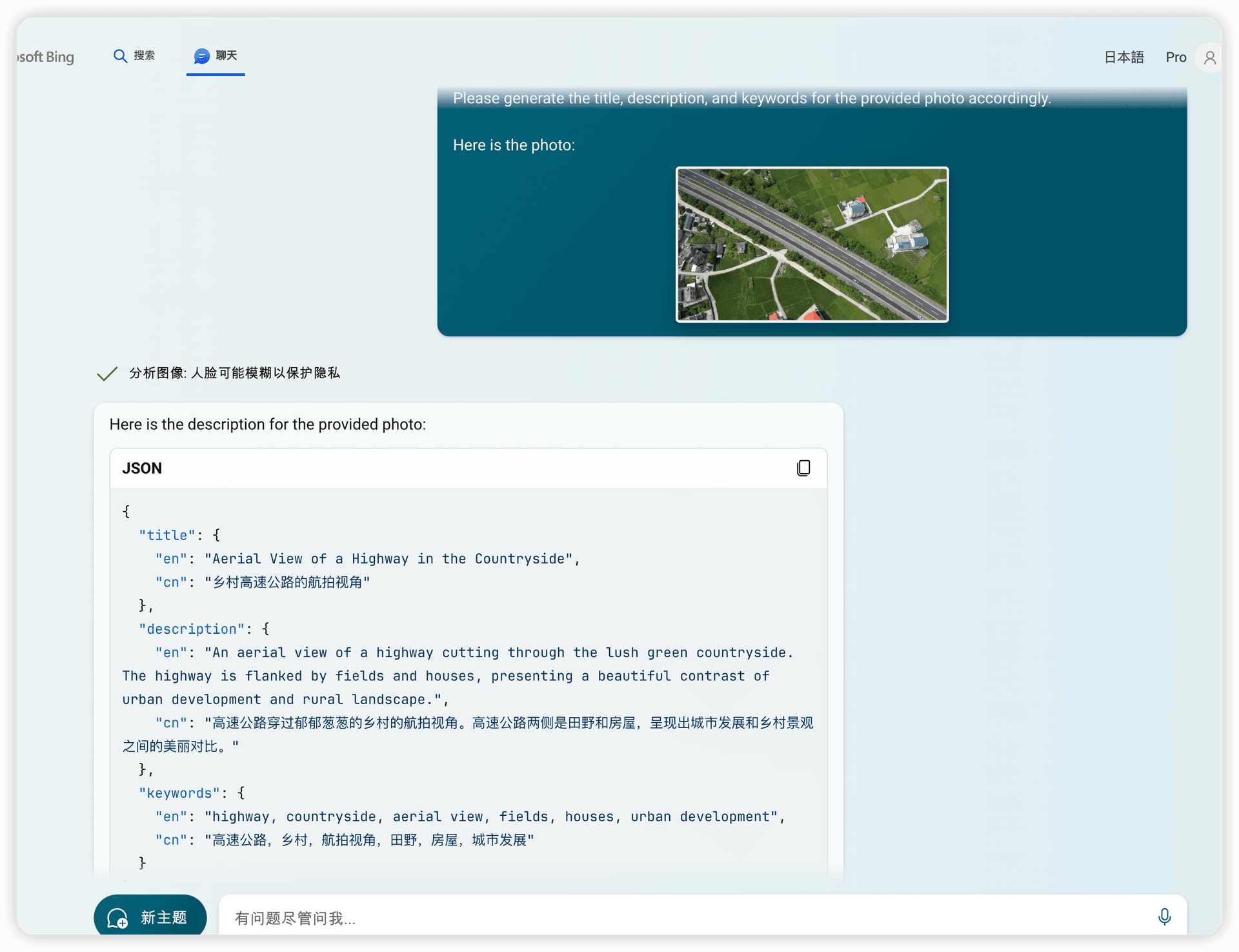The width and height of the screenshot is (1239, 952).
Task: Click the 分析图像 analysis status text
Action: tap(234, 373)
